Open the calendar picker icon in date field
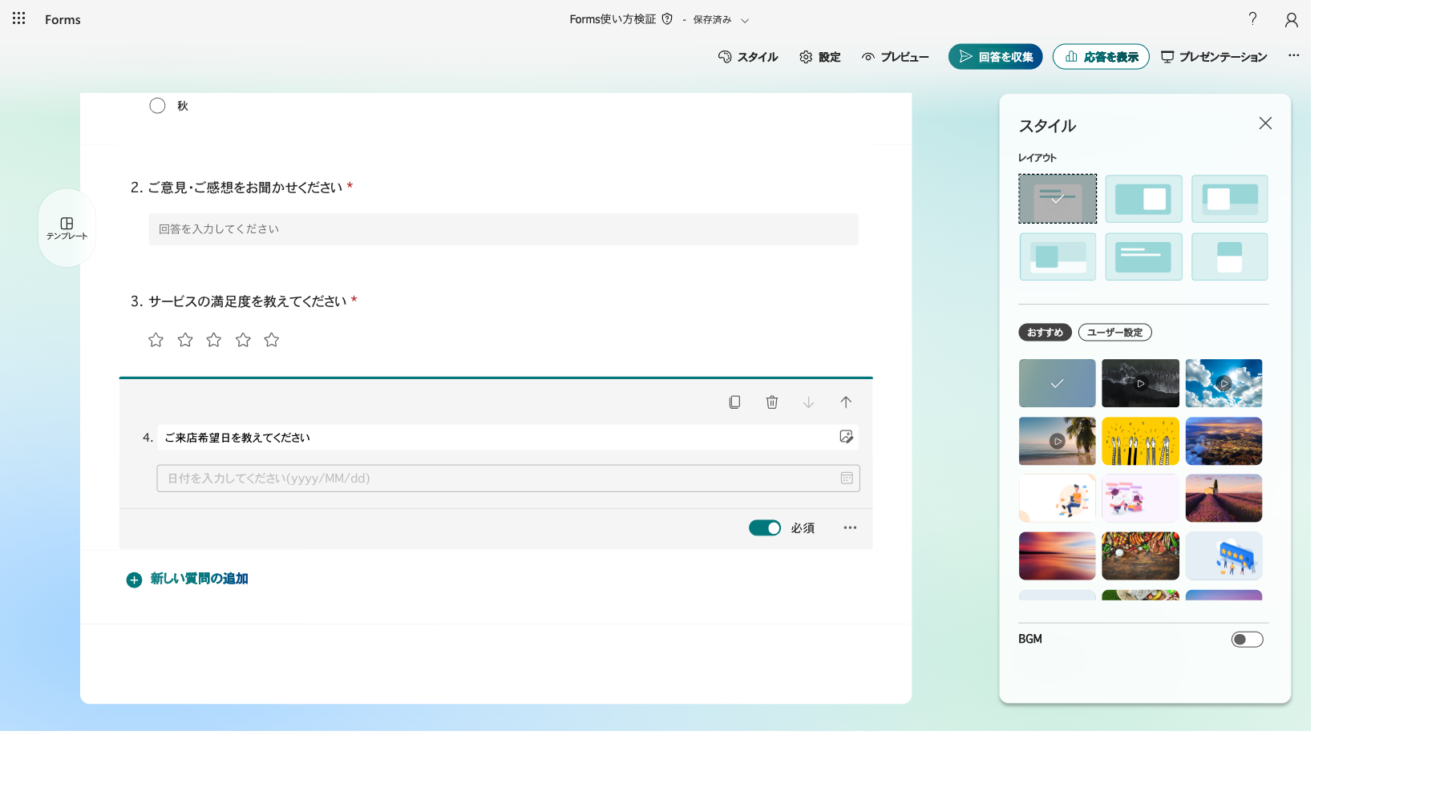This screenshot has width=1456, height=812. pyautogui.click(x=847, y=479)
